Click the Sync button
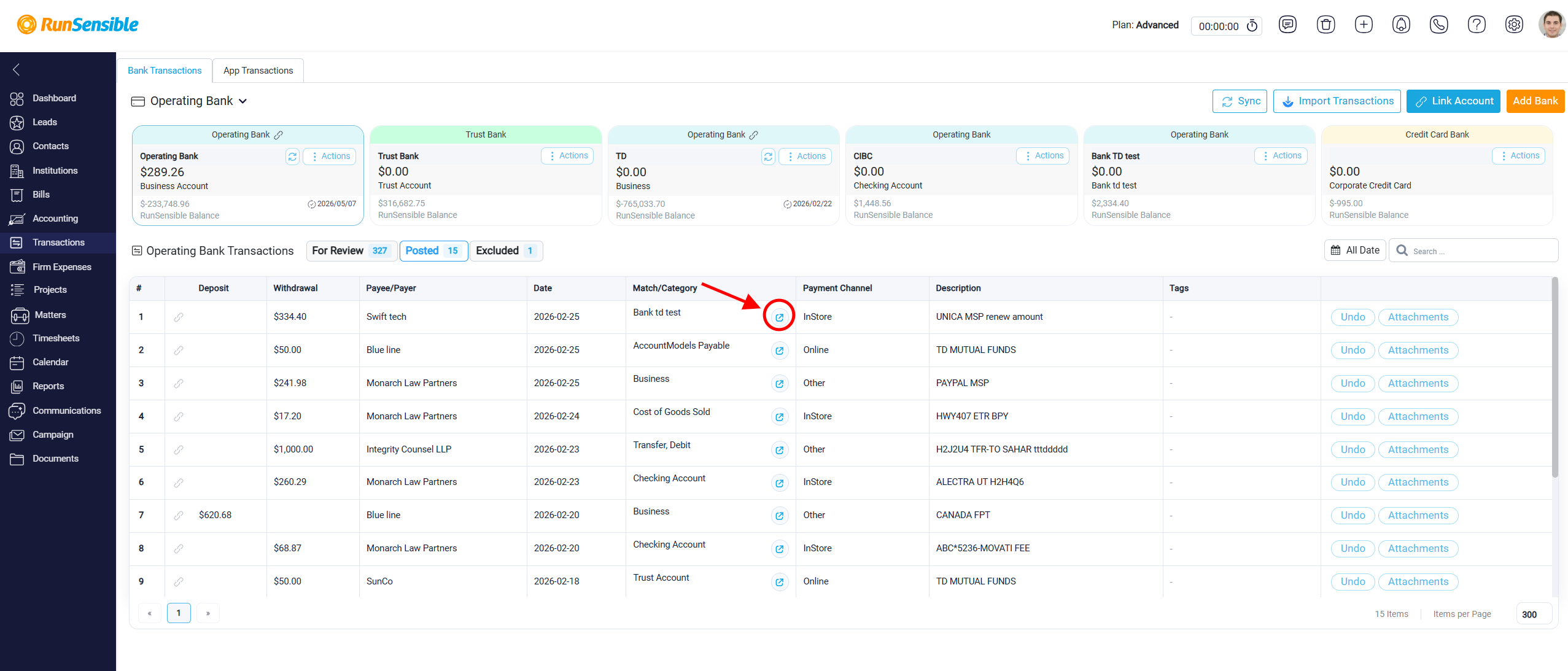 coord(1240,101)
